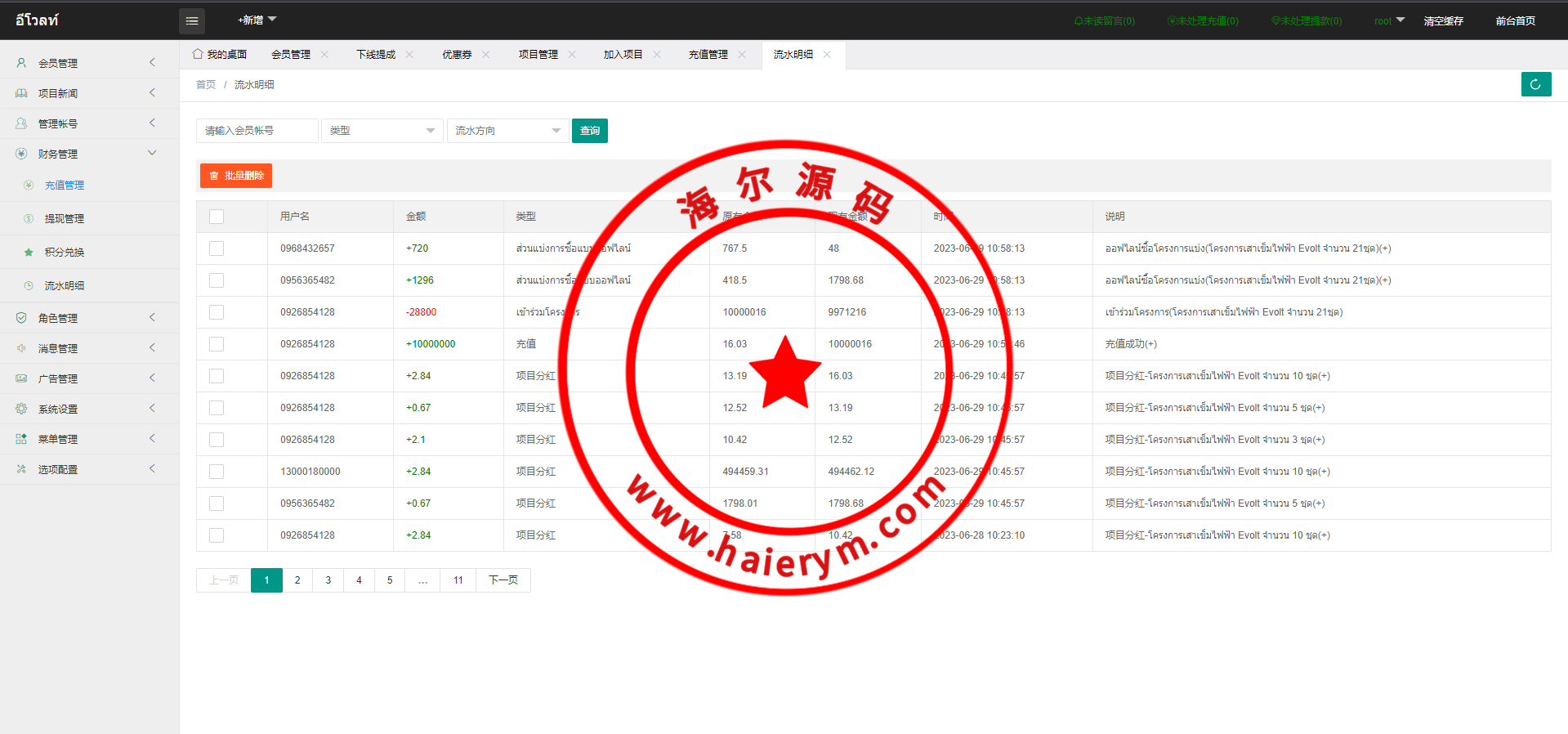
Task: Check the row for user 0968432657
Action: click(217, 248)
